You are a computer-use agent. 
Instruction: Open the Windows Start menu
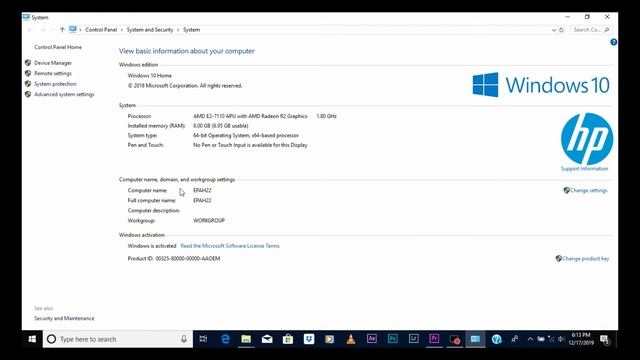[x=32, y=339]
